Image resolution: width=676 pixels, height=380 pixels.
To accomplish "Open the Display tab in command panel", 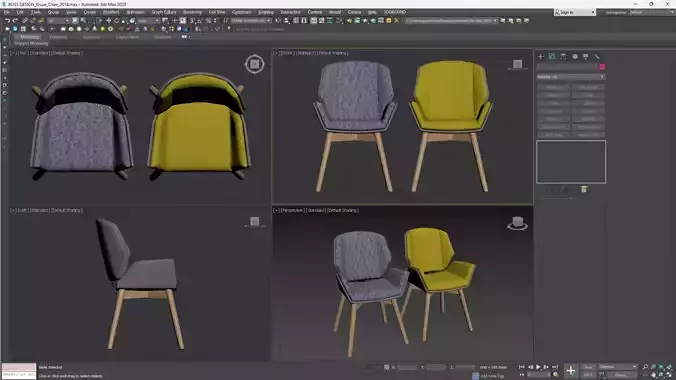I will coord(585,57).
